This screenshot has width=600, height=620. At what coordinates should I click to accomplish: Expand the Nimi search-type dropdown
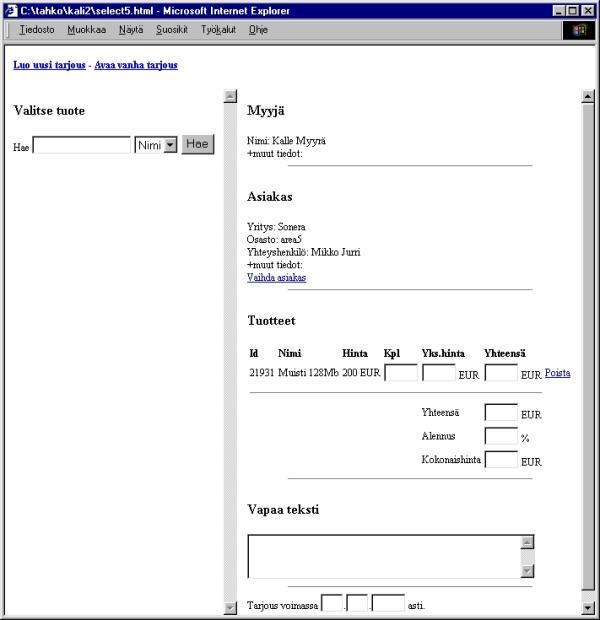click(x=170, y=145)
